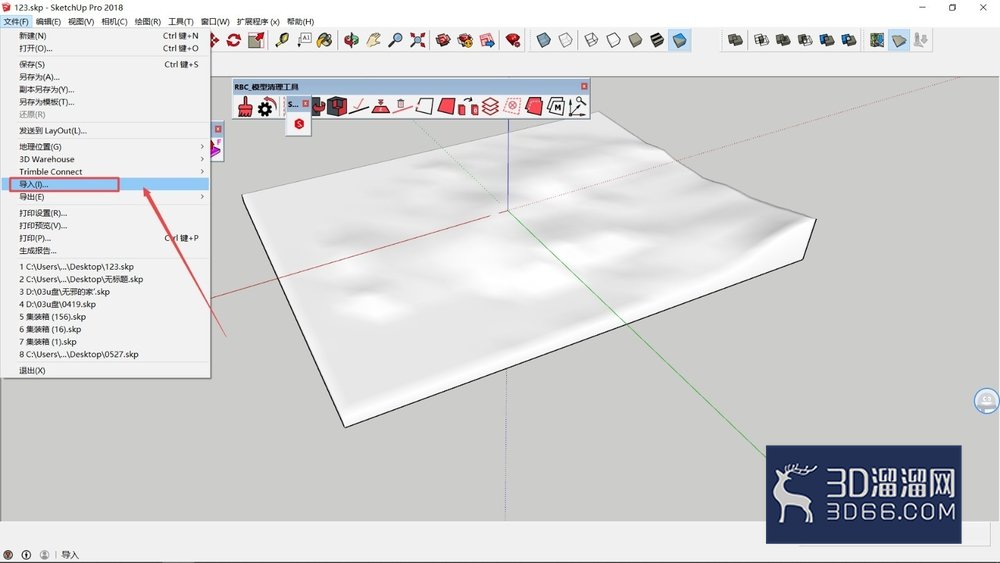Screen dimensions: 1000x563
Task: Select the Paint Bucket tool
Action: tap(325, 40)
